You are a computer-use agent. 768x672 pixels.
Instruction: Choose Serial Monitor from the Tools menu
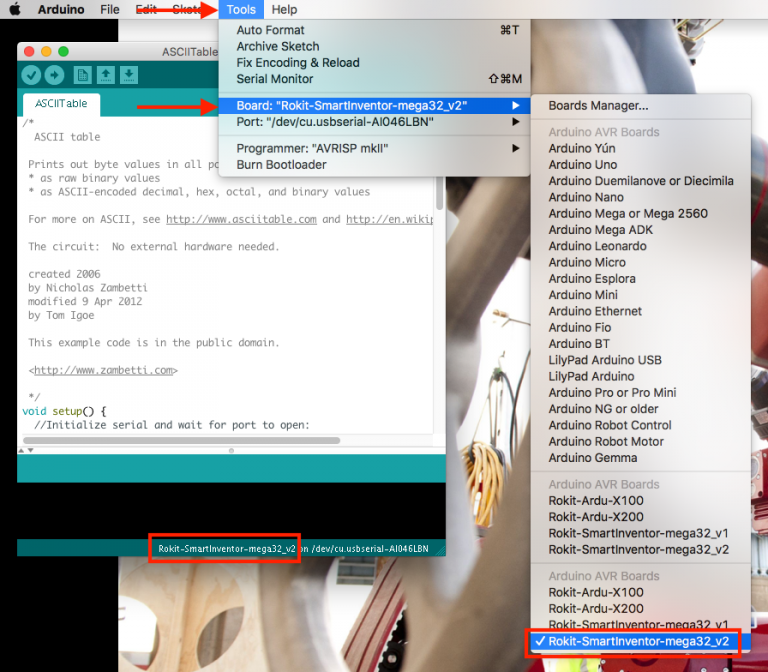[x=275, y=79]
